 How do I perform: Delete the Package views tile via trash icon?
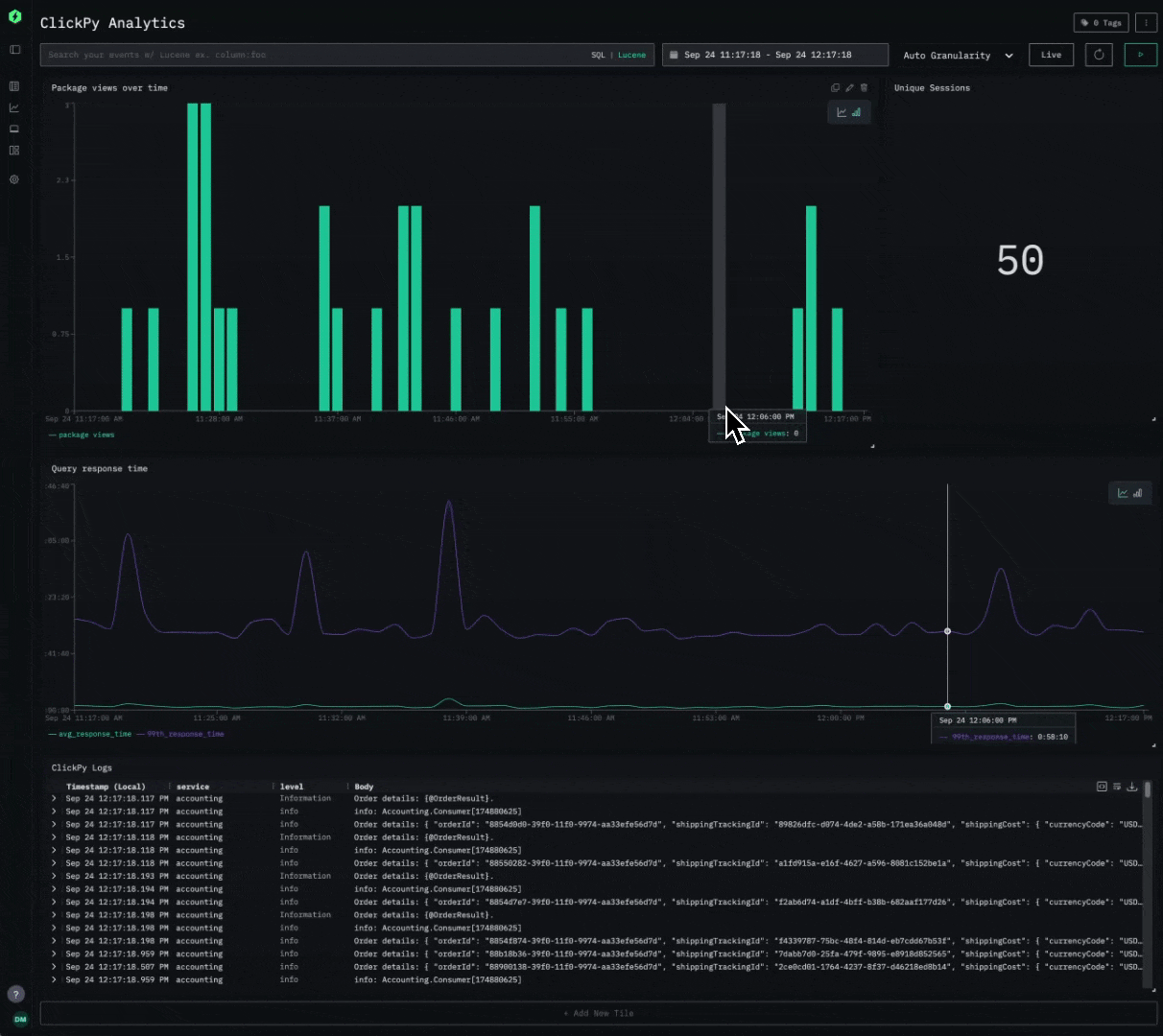[865, 87]
